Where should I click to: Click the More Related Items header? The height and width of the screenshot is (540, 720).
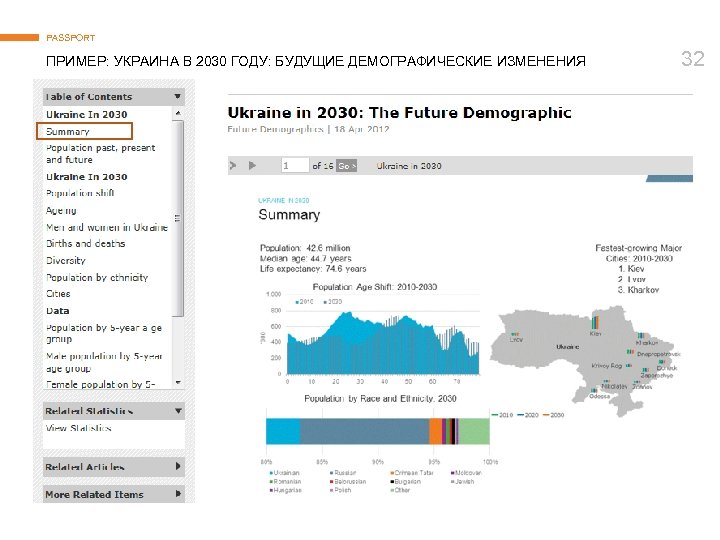coord(113,494)
